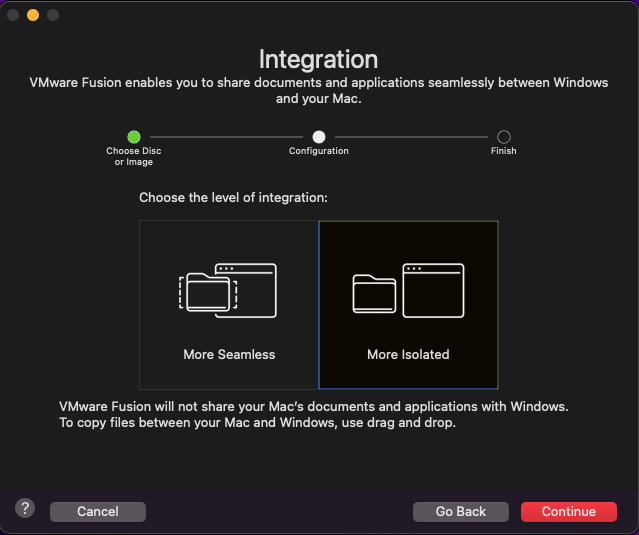Click the yellow minimize window button
This screenshot has height=535, width=639.
pos(33,15)
